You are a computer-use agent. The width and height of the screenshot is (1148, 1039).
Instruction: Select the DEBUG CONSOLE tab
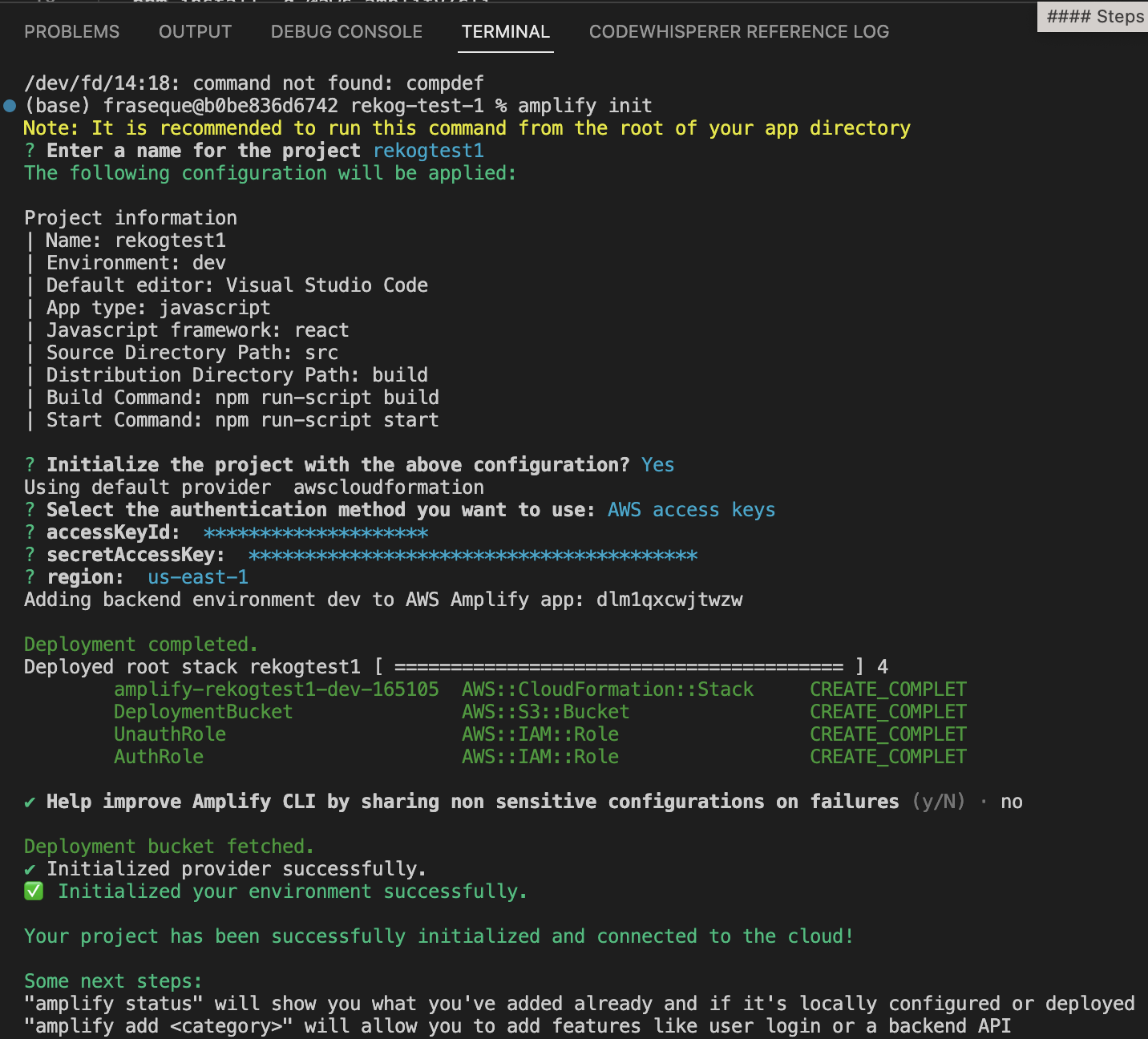click(x=346, y=32)
